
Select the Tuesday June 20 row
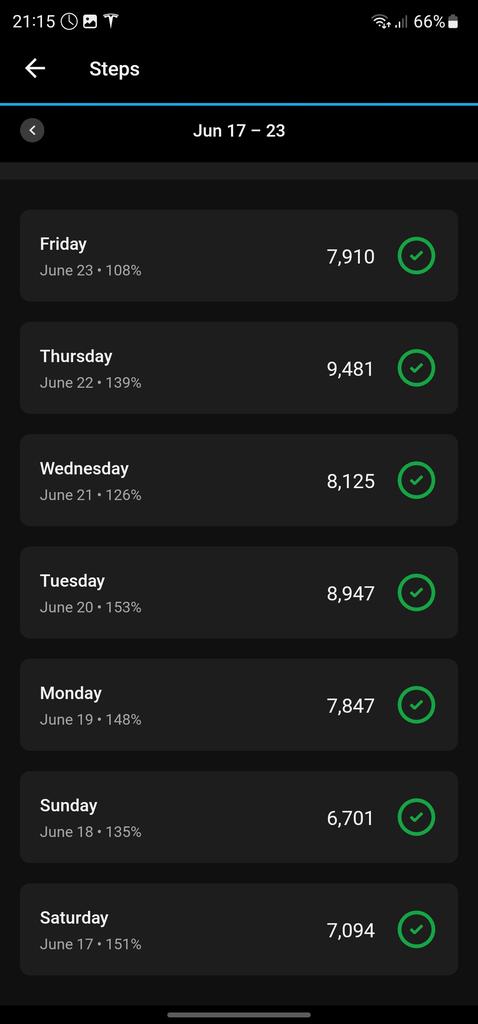[239, 592]
